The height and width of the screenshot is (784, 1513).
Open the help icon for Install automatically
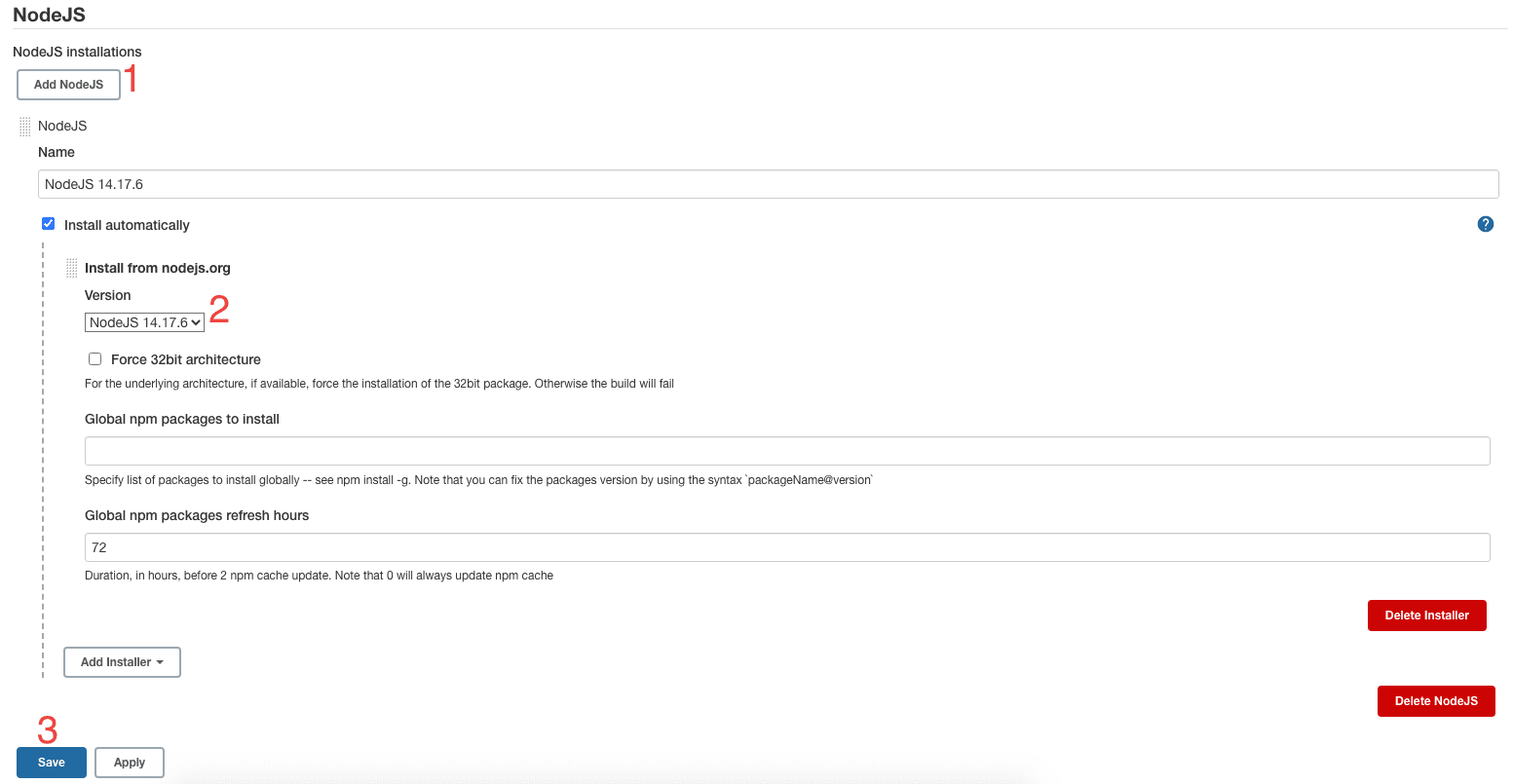tap(1486, 224)
